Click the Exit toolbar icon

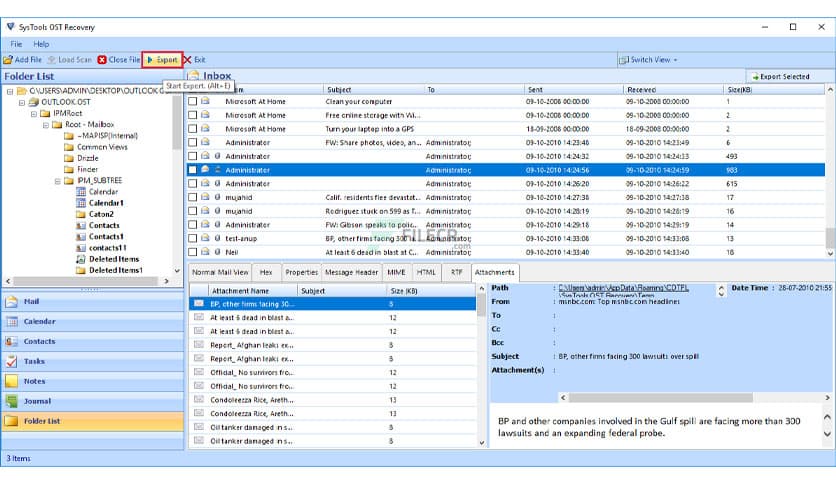[x=188, y=60]
